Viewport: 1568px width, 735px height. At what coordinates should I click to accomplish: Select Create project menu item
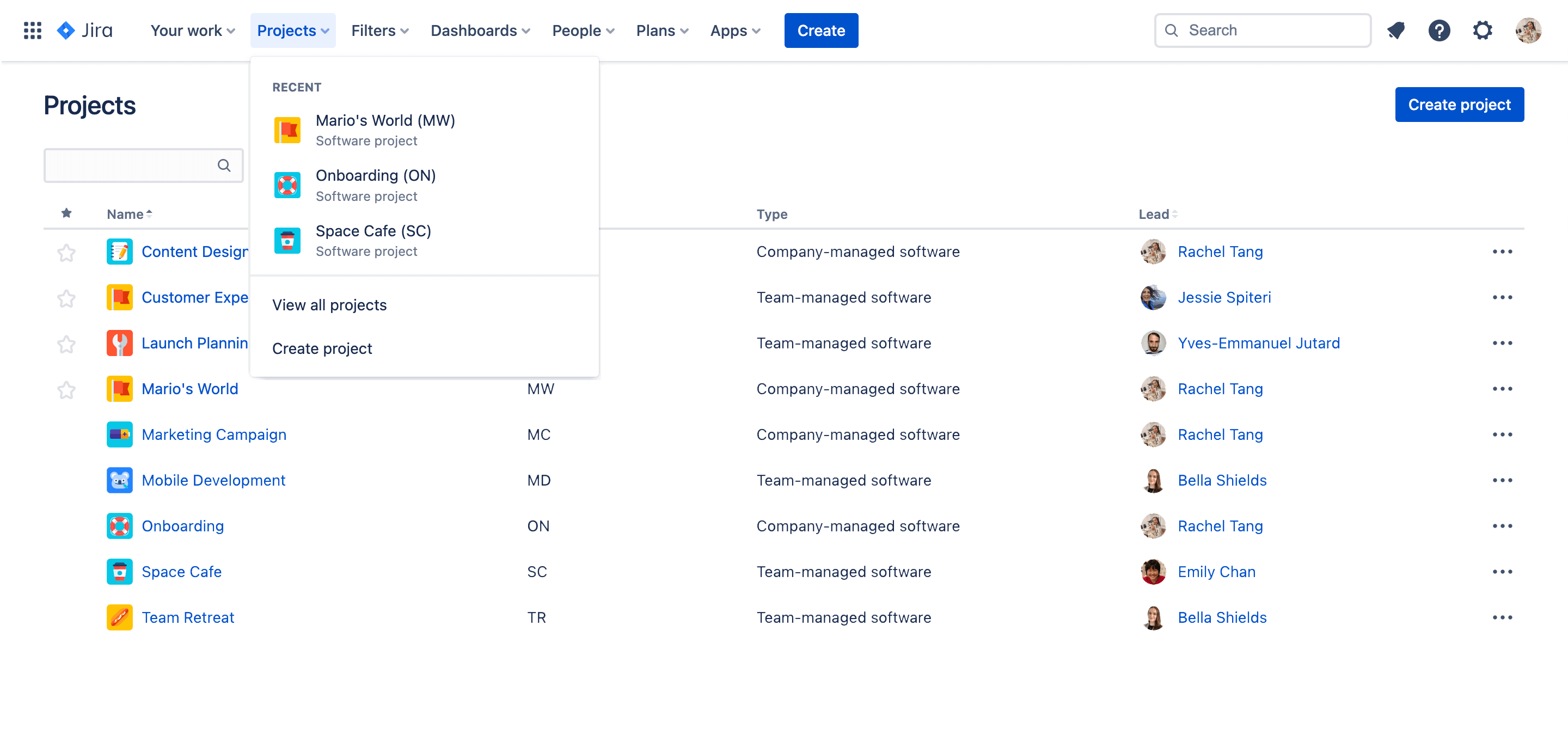[322, 348]
